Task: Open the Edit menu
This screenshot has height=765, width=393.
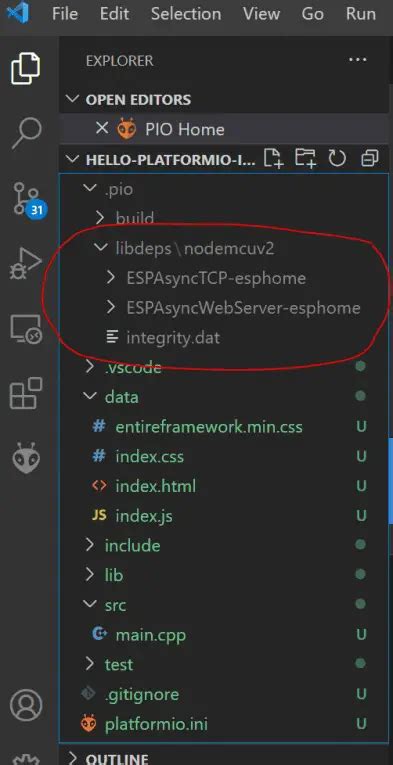Action: pyautogui.click(x=114, y=14)
